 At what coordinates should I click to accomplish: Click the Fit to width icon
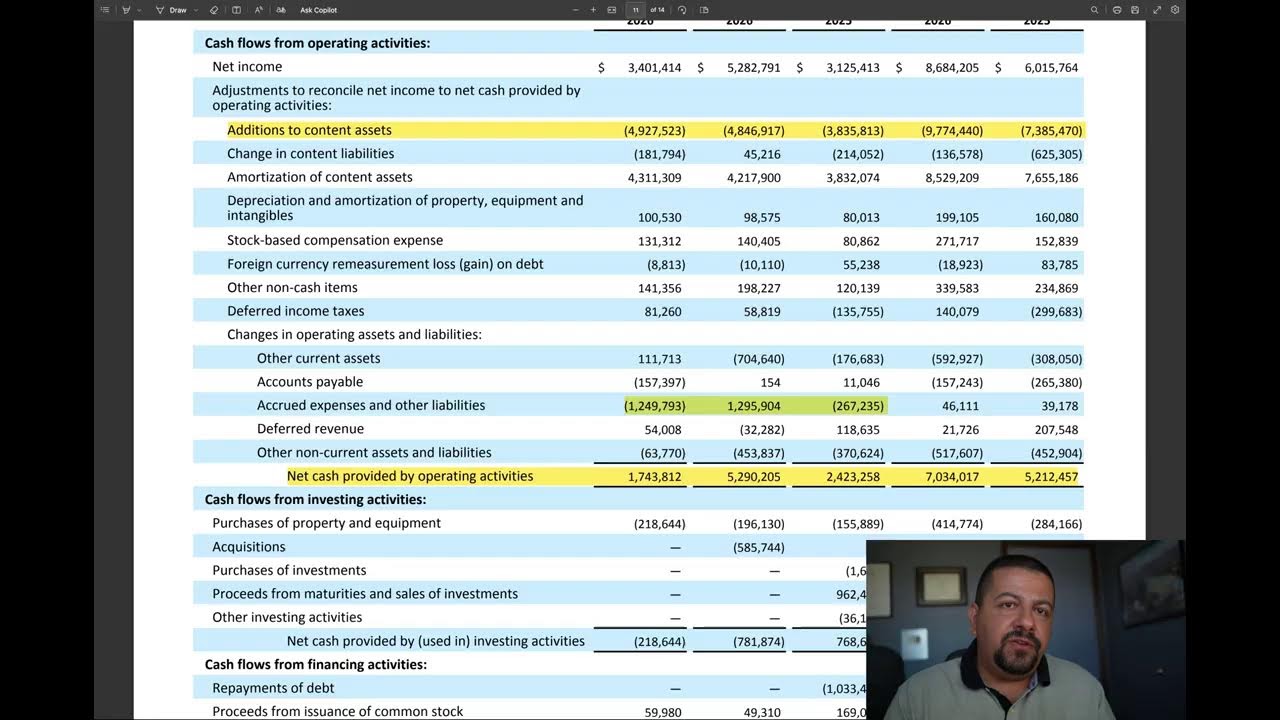click(612, 10)
